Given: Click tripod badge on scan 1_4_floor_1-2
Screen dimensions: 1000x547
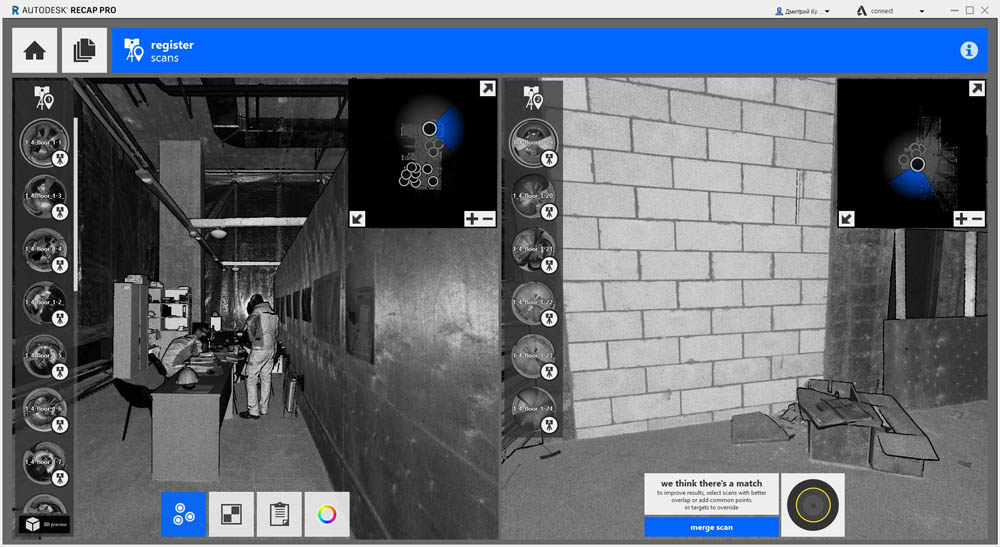Looking at the screenshot, I should (60, 318).
